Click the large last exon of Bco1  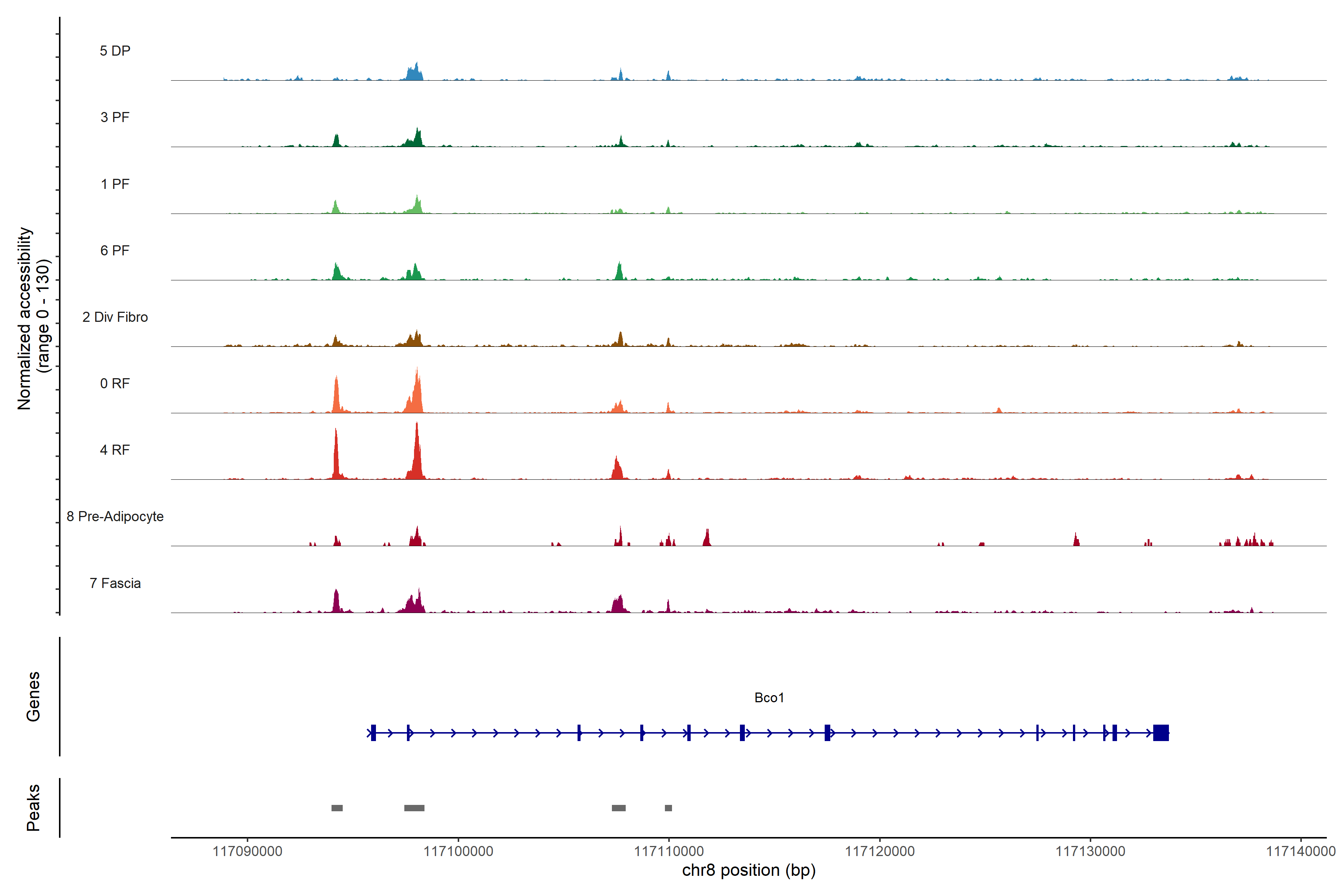[1161, 732]
